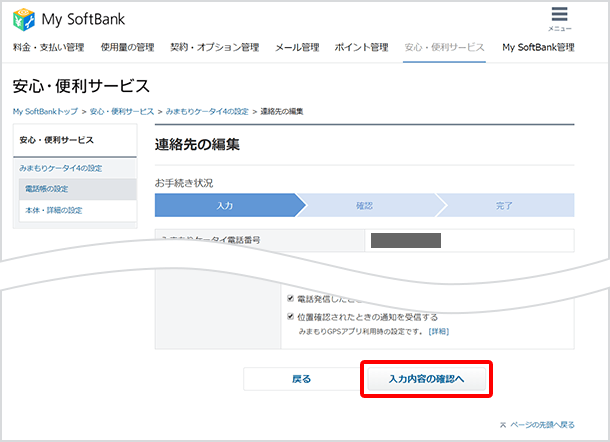Go to みまもりケータイ4の設定 breadcrumb link

[207, 112]
